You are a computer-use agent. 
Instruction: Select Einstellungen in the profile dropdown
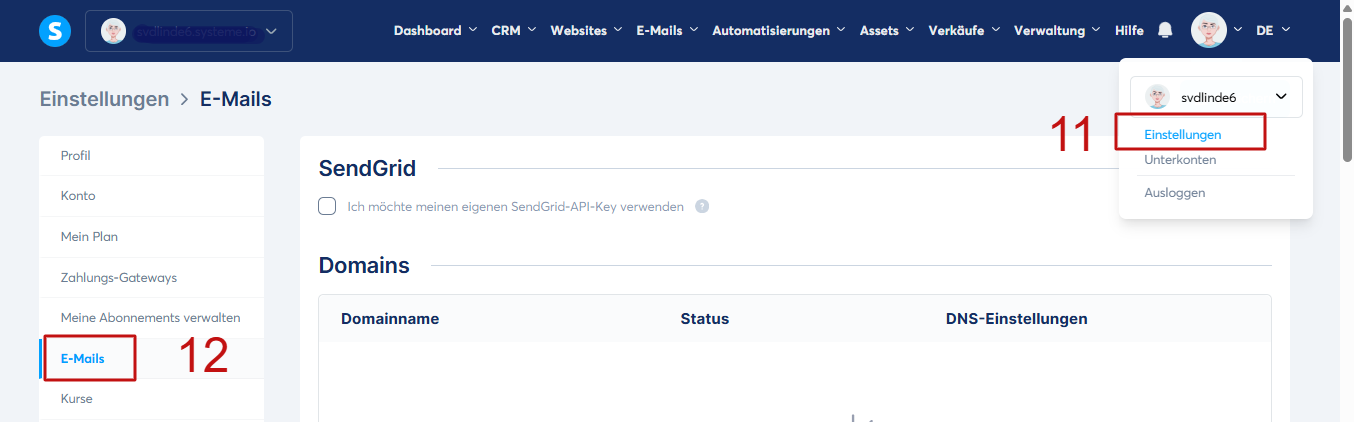(1183, 134)
